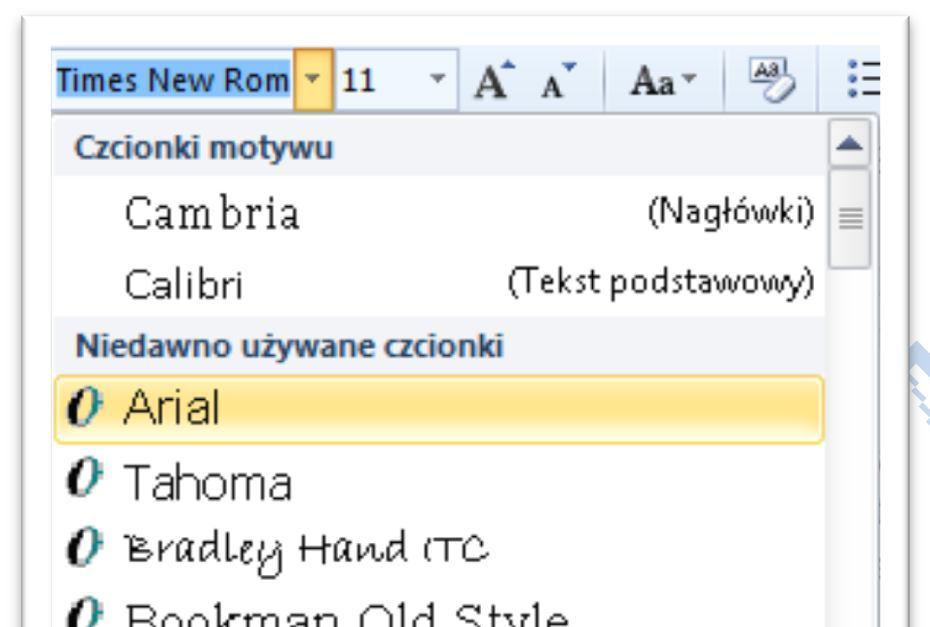The image size is (930, 627).
Task: Click the bullet list icon
Action: pyautogui.click(x=863, y=78)
